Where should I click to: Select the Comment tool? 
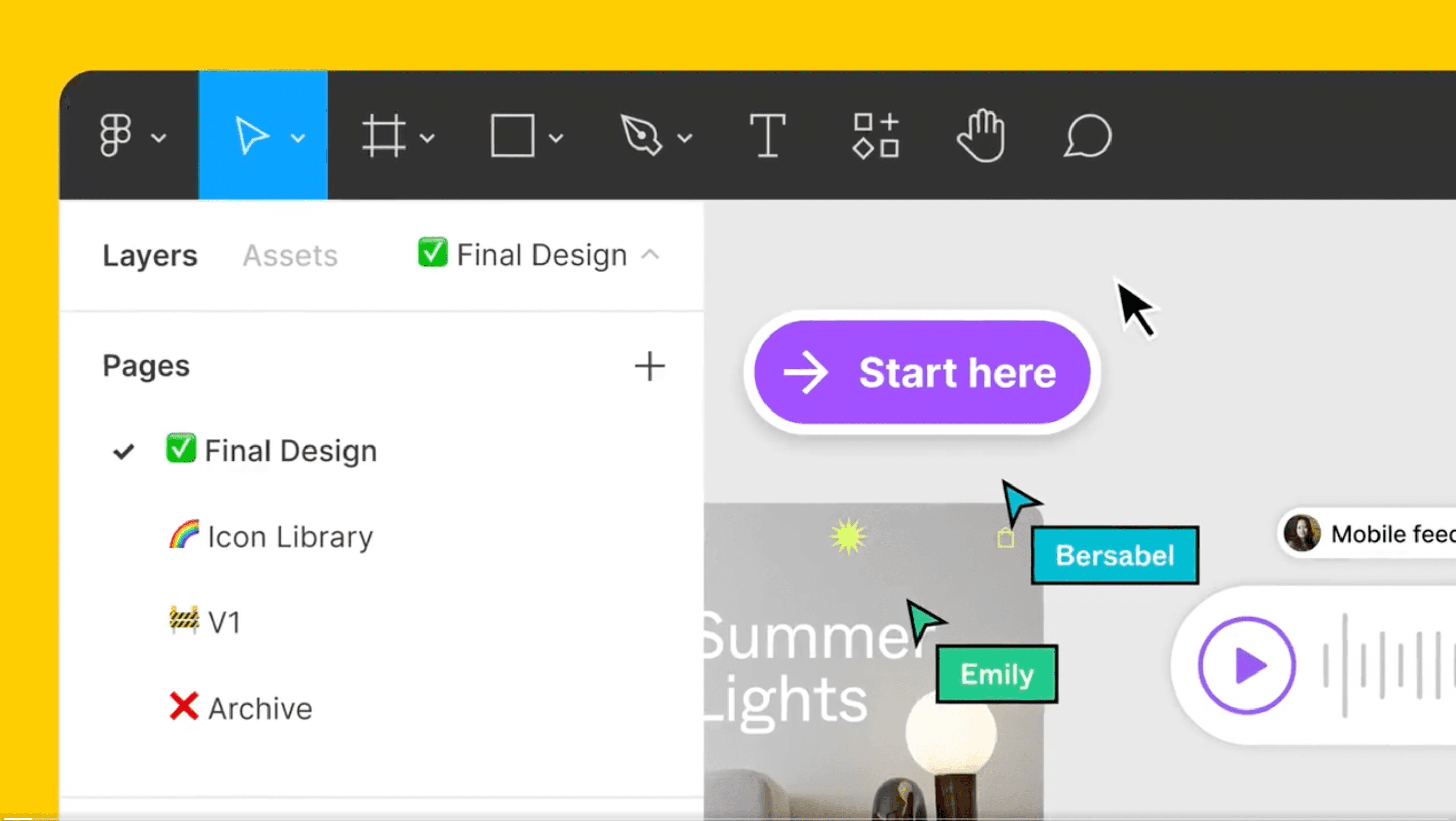coord(1088,136)
